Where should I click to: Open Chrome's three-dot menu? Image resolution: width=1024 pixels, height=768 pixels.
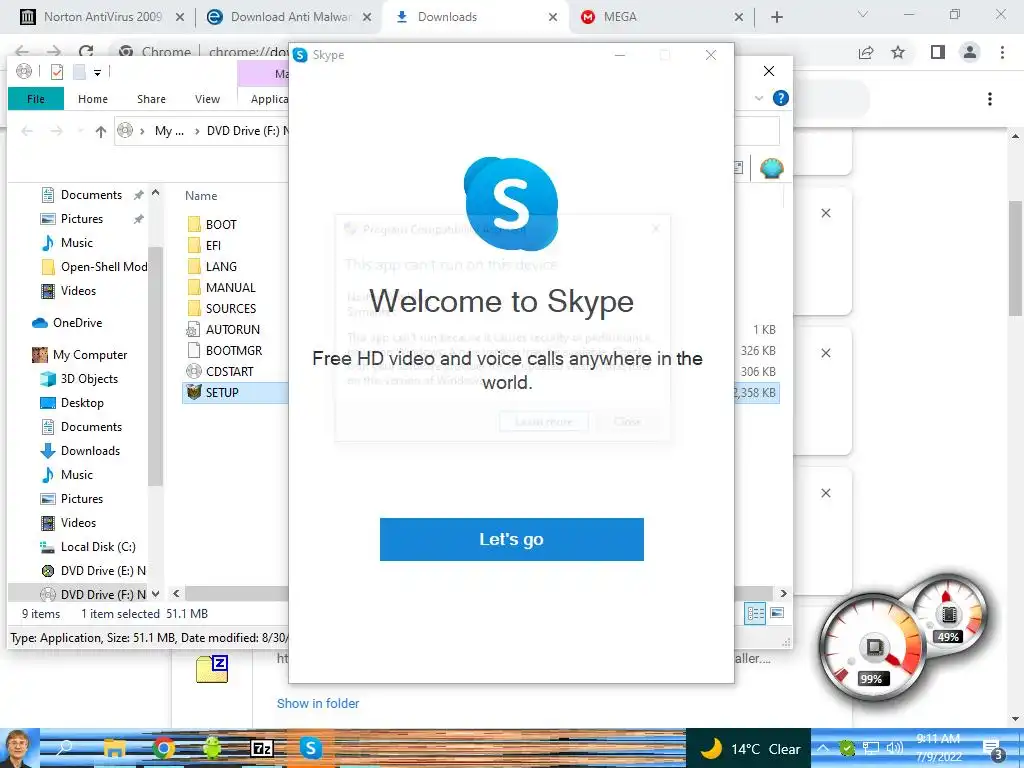click(x=1002, y=52)
